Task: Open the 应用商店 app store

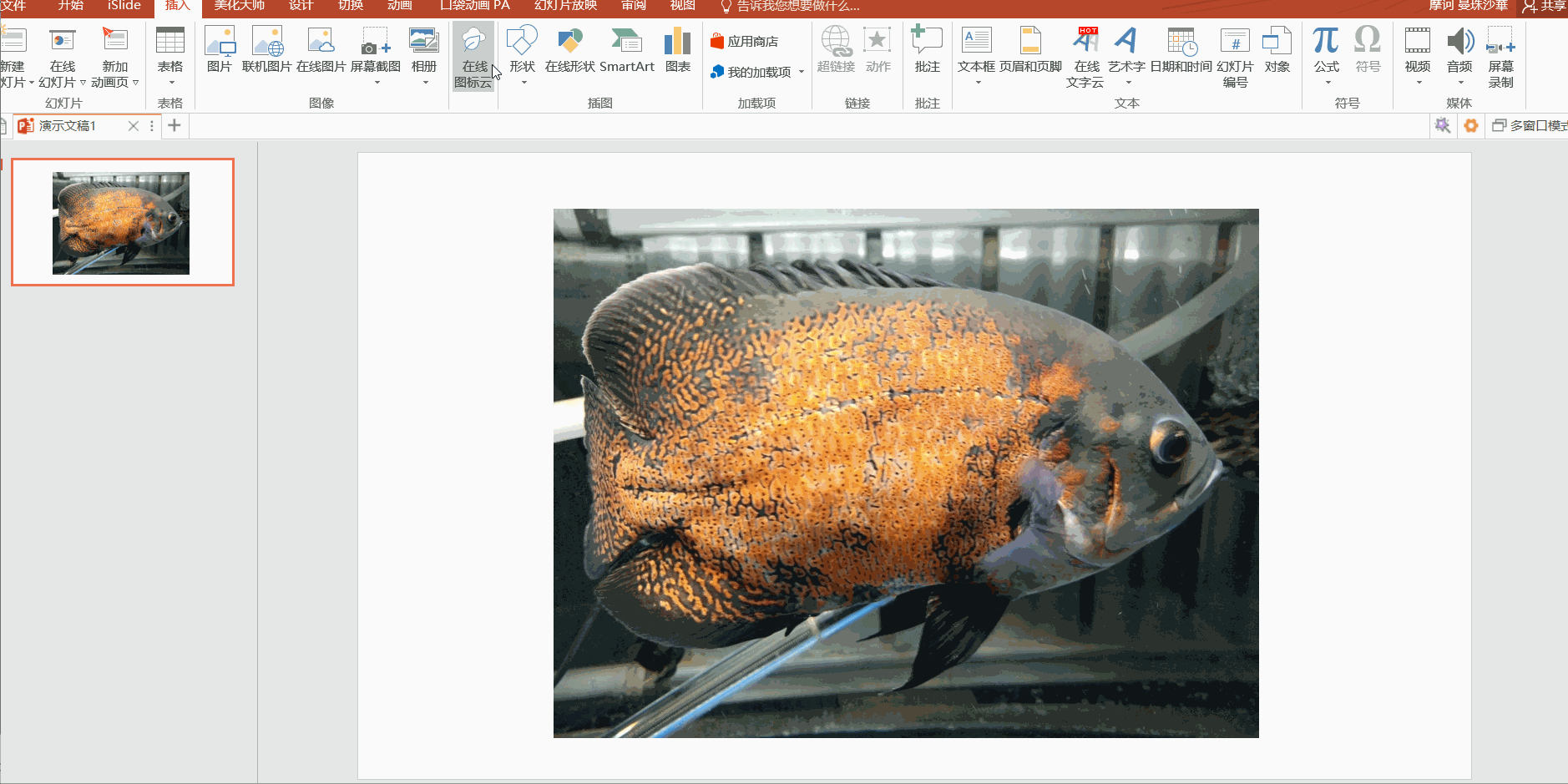Action: pyautogui.click(x=744, y=41)
